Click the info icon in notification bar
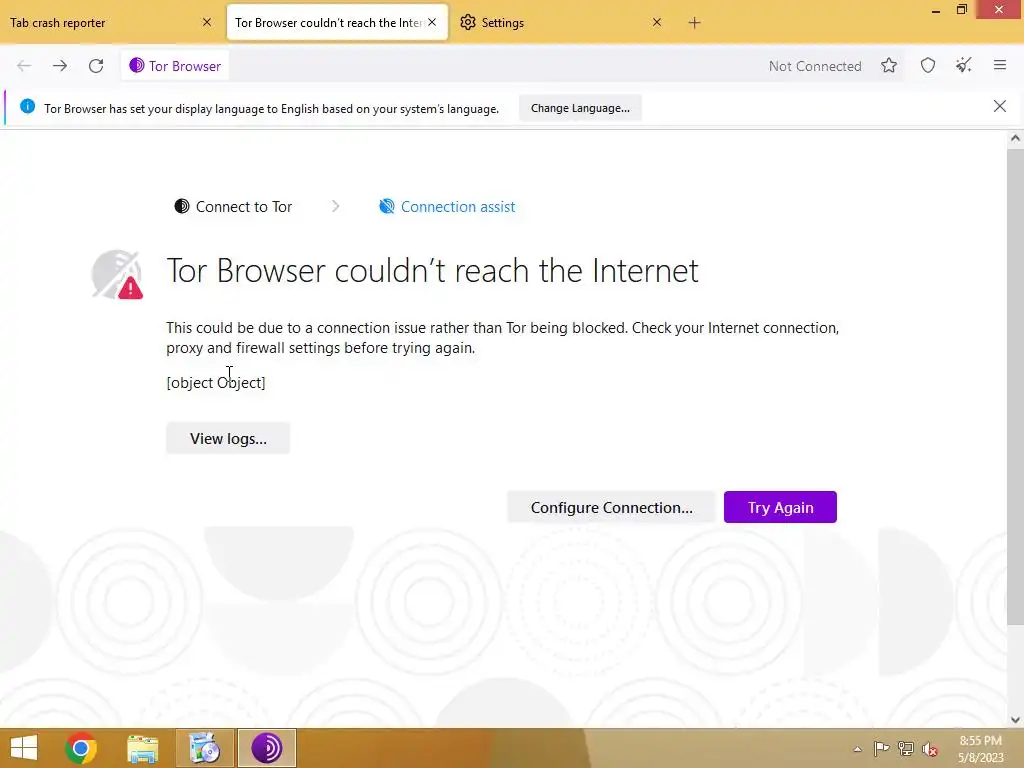The width and height of the screenshot is (1024, 768). click(x=27, y=106)
